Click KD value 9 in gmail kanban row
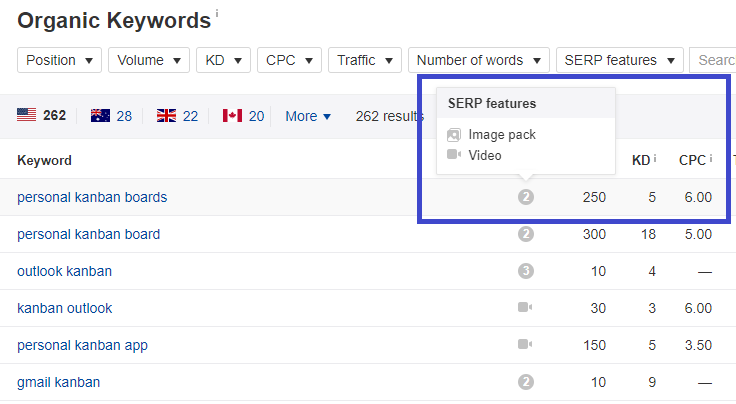 652,383
